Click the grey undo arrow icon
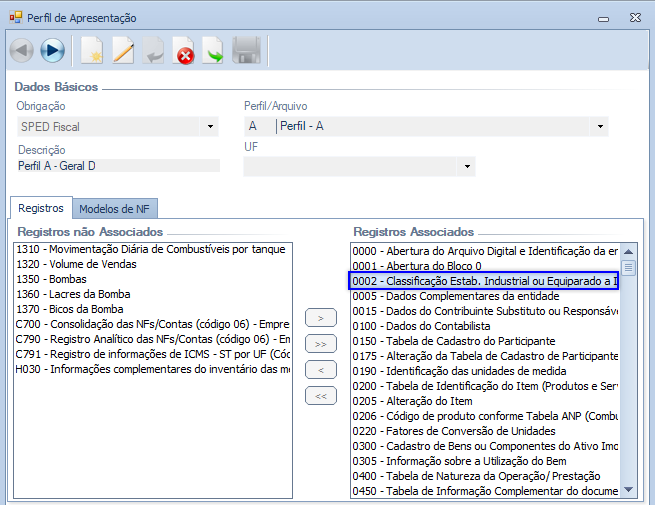The height and width of the screenshot is (505, 655). (153, 50)
